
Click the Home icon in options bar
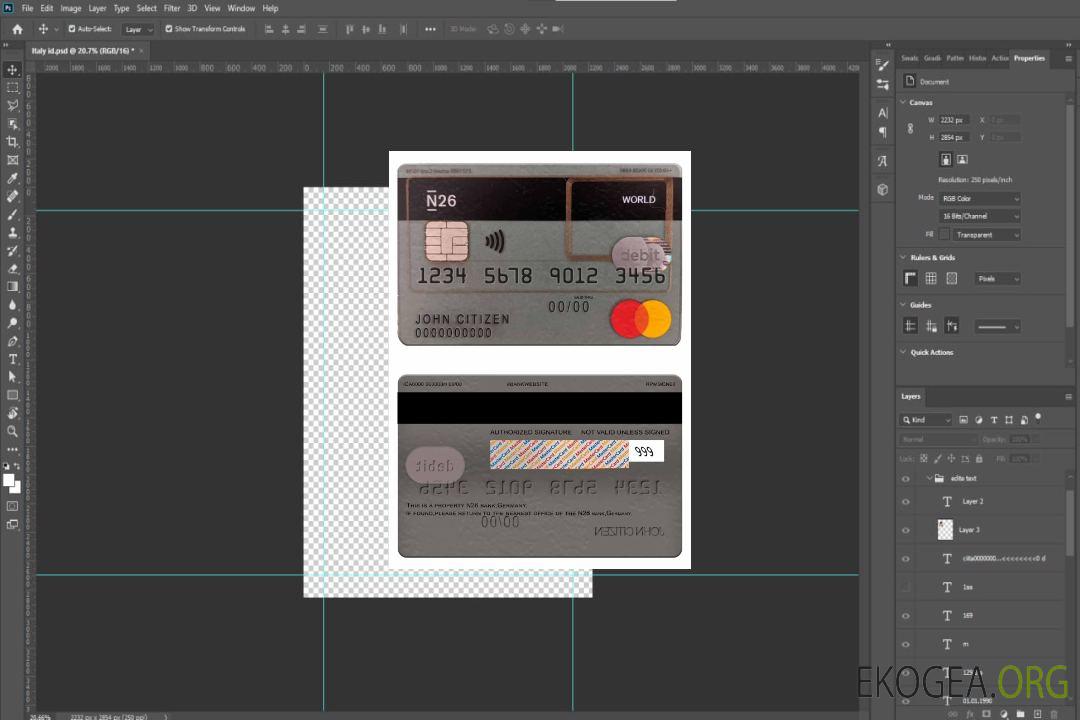pyautogui.click(x=17, y=29)
